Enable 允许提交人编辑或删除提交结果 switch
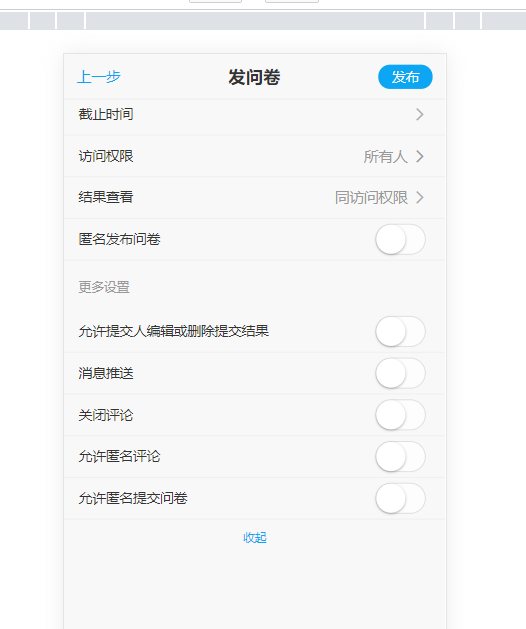The image size is (526, 629). (x=400, y=331)
